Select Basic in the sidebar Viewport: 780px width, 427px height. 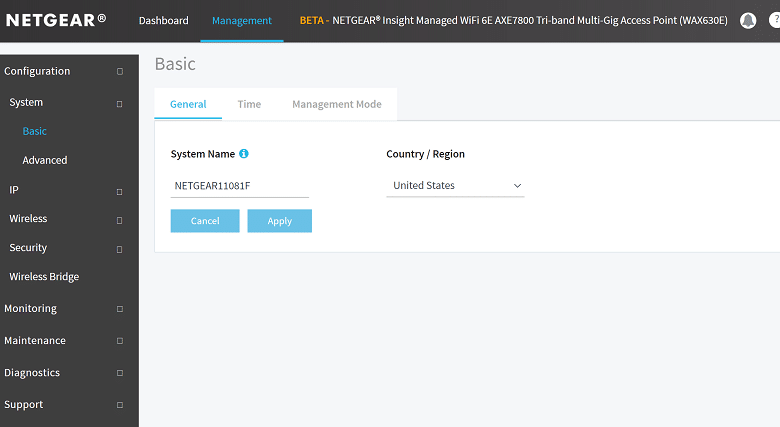pyautogui.click(x=34, y=131)
